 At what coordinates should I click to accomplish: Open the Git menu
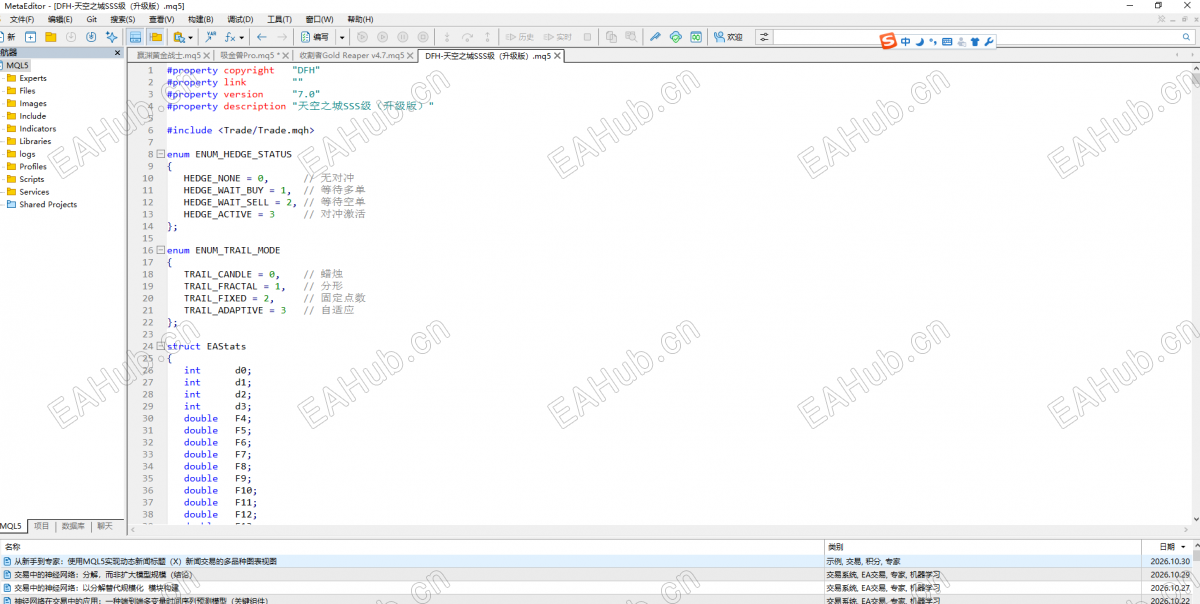coord(91,19)
